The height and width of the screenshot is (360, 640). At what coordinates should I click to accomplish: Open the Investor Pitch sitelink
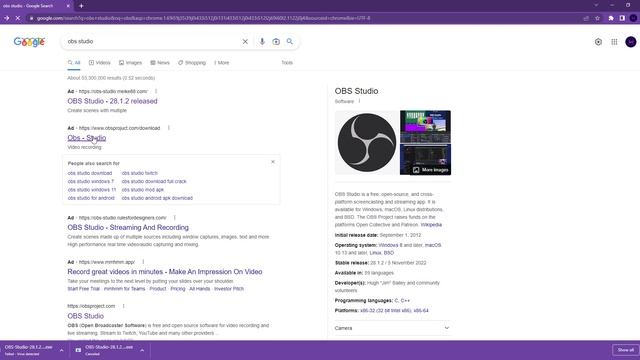click(229, 289)
